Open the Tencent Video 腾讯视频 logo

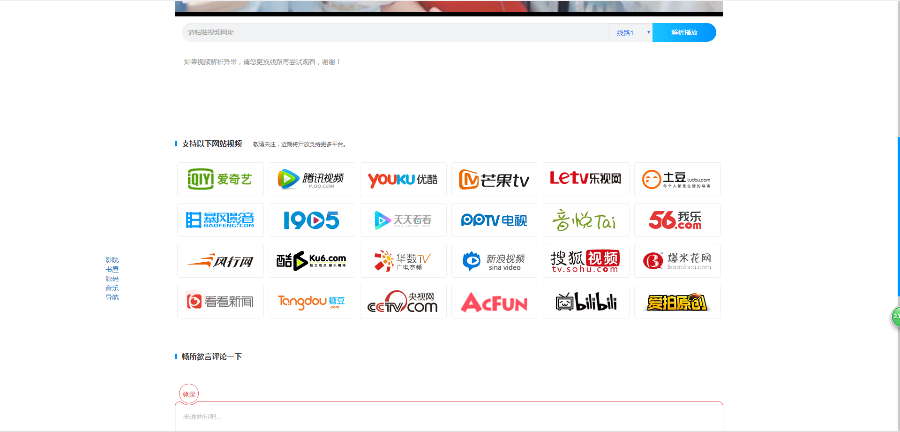coord(312,179)
